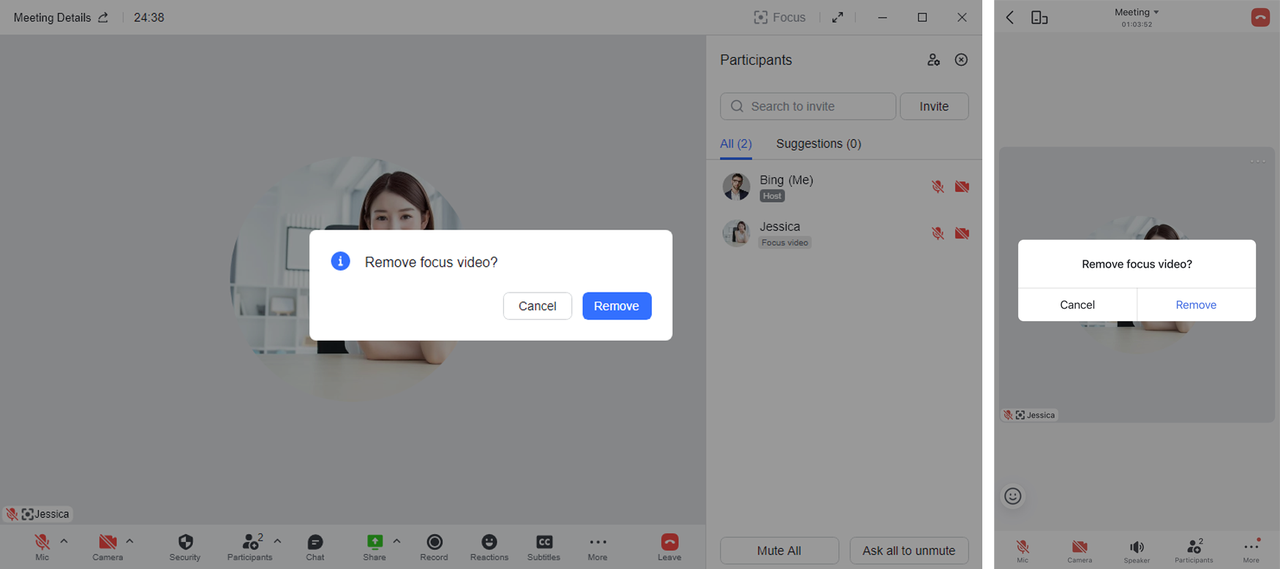Toggle Bing's camera in the participants list
The width and height of the screenshot is (1280, 569).
click(x=962, y=187)
